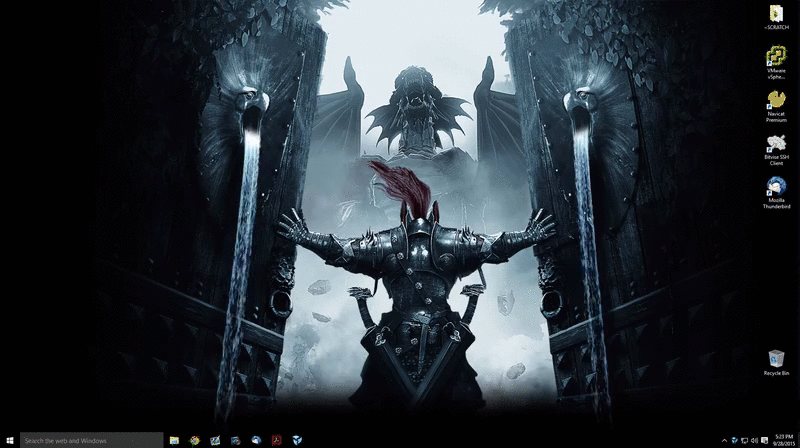Launch the red Adobe Acrobat taskbar icon
The width and height of the screenshot is (800, 448).
tap(277, 440)
